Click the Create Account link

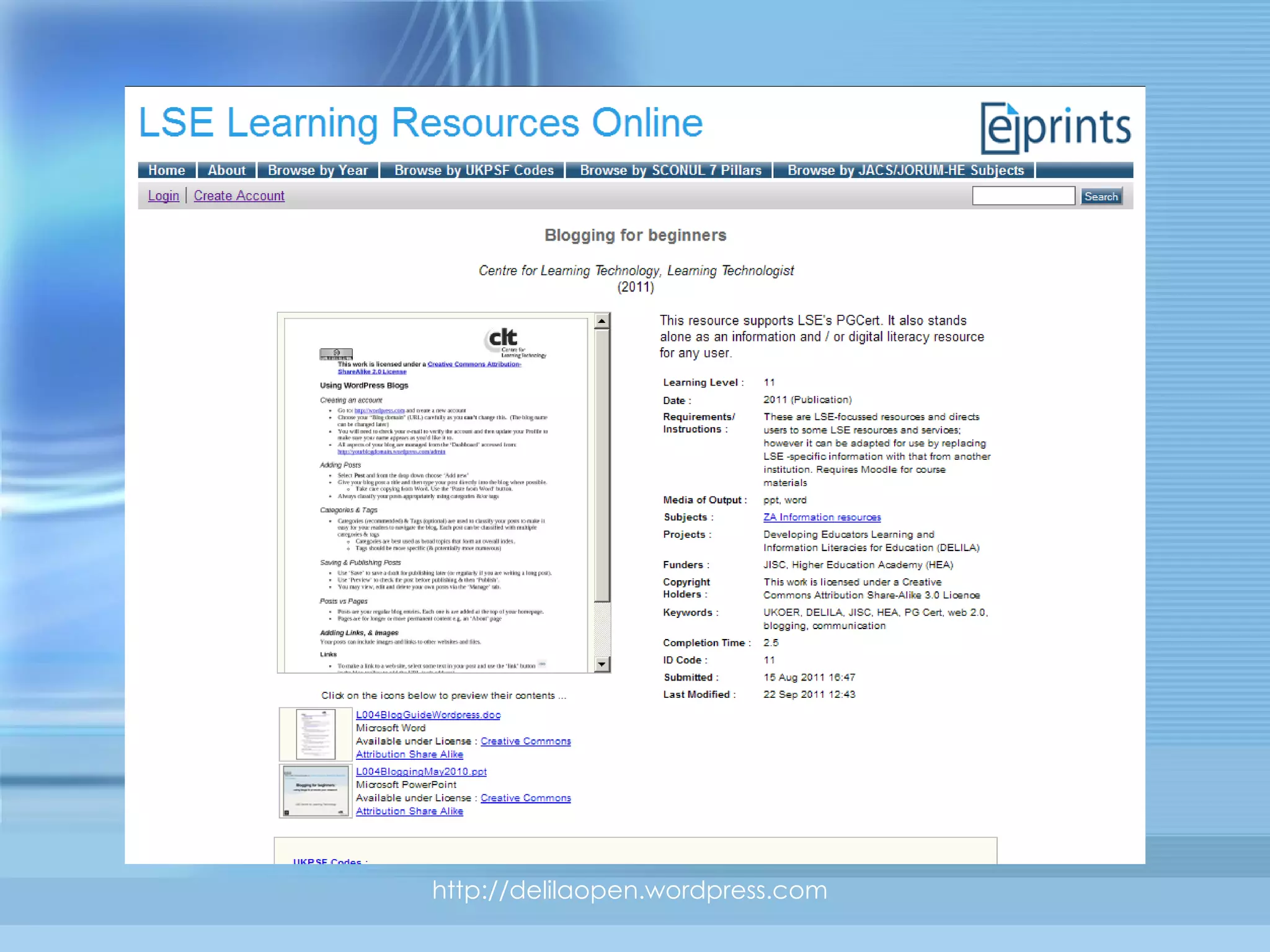[x=239, y=196]
